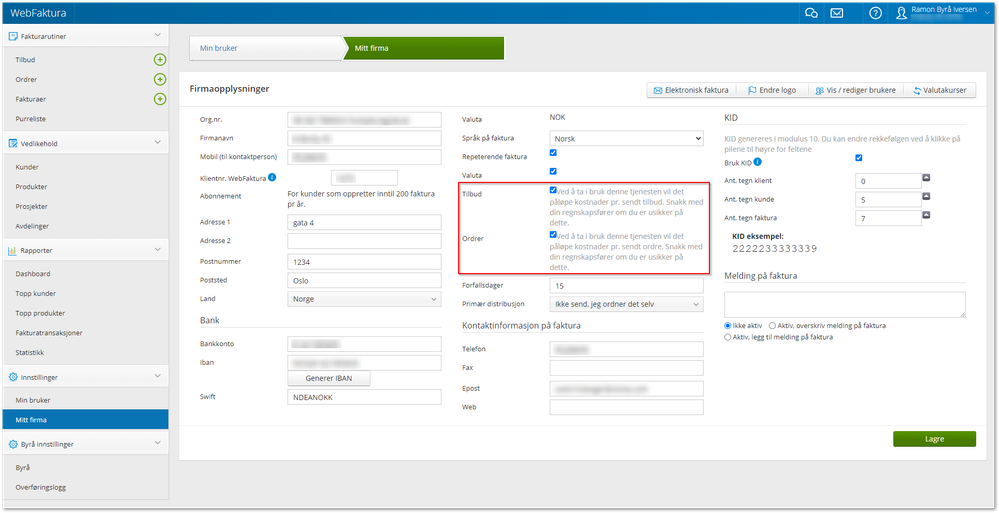Open Byrå in sidebar
Viewport: 999px width, 513px height.
(x=23, y=467)
